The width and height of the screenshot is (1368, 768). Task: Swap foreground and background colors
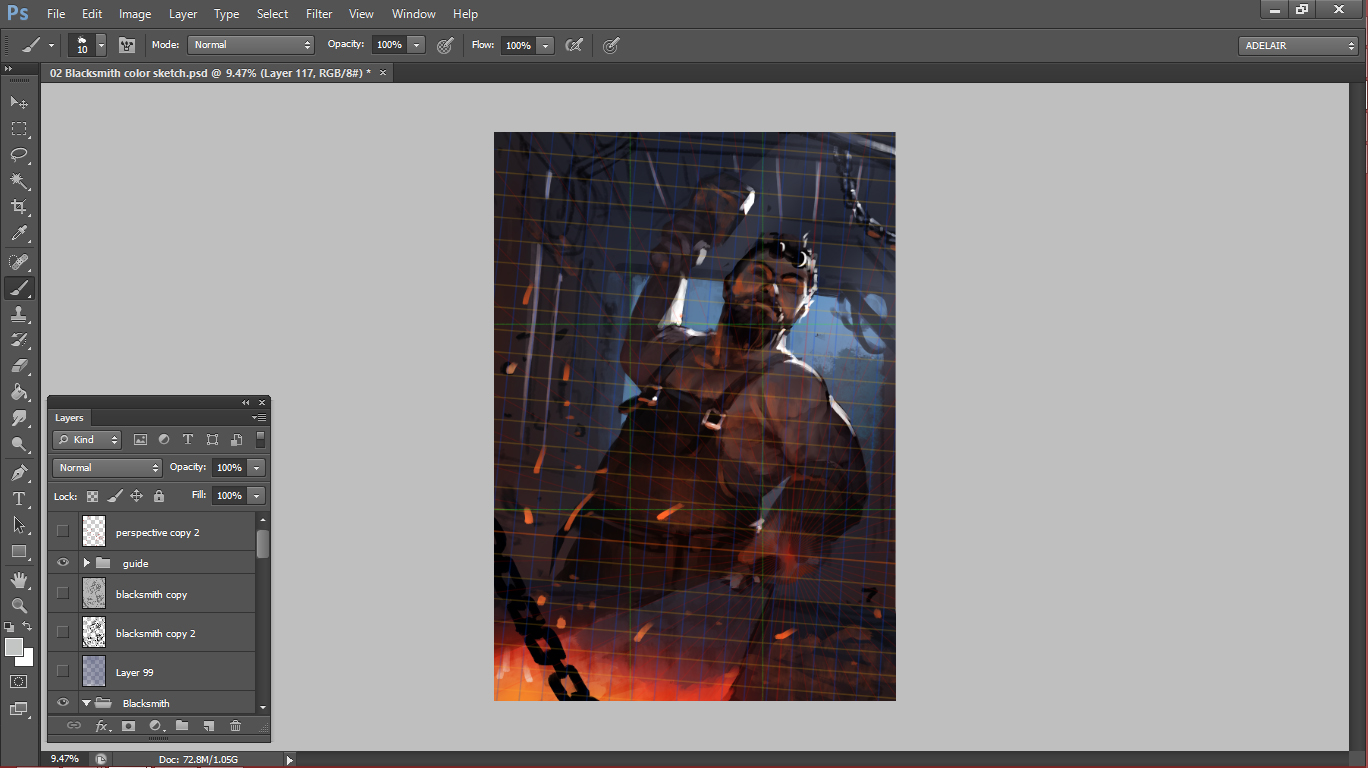coord(28,626)
